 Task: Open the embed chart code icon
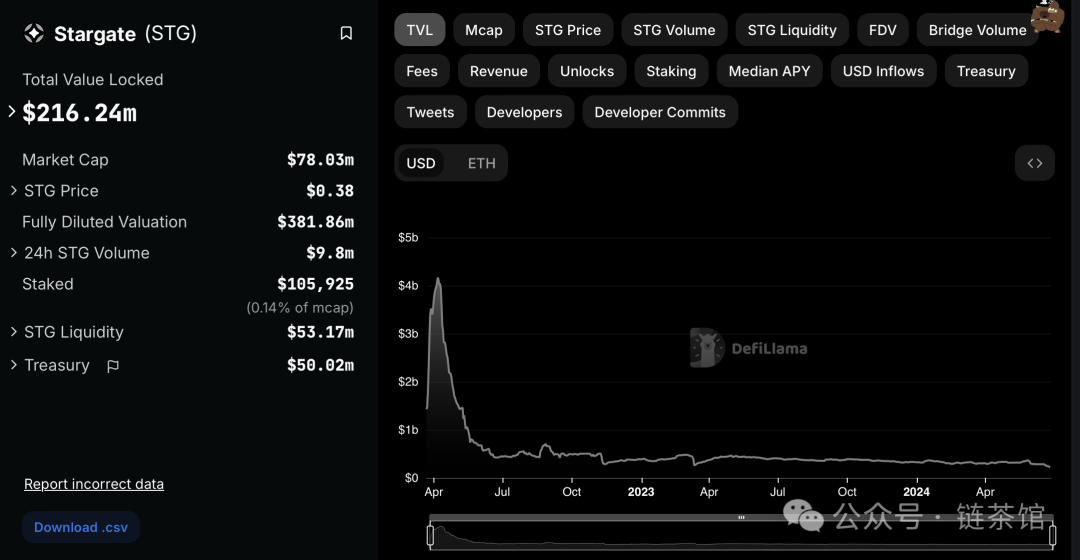(x=1035, y=163)
